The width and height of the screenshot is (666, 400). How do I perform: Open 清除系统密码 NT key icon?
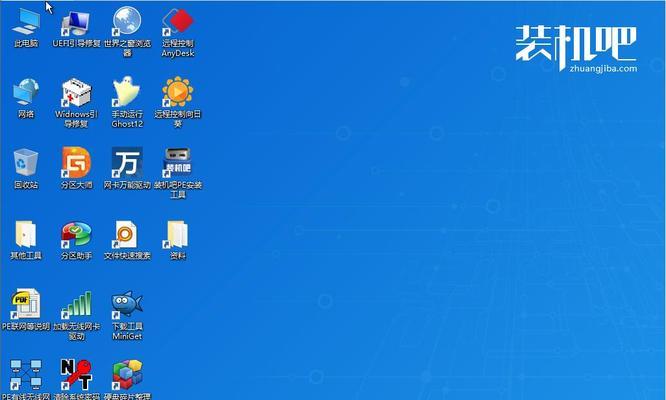[x=76, y=375]
